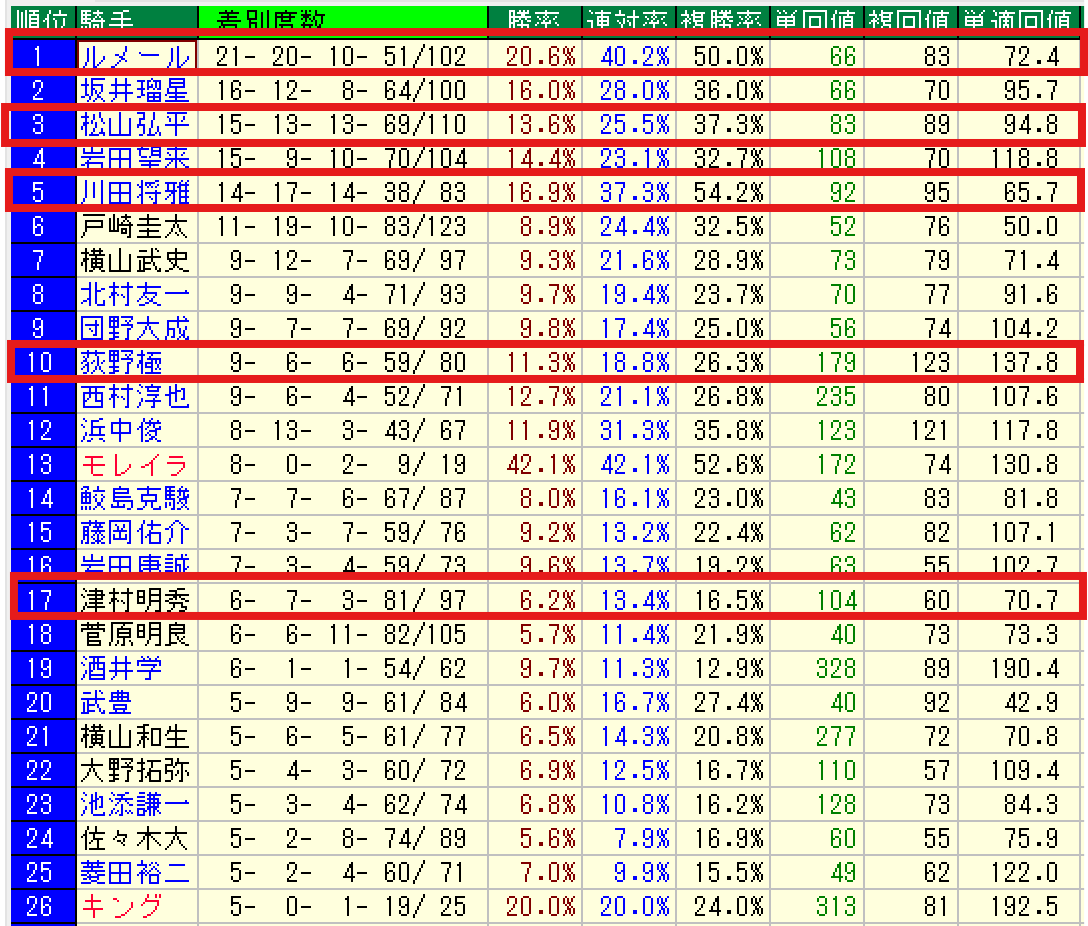Viewport: 1088px width, 926px height.
Task: Click 戸崎圭太's record 11-19-10-83/123
Action: [340, 226]
